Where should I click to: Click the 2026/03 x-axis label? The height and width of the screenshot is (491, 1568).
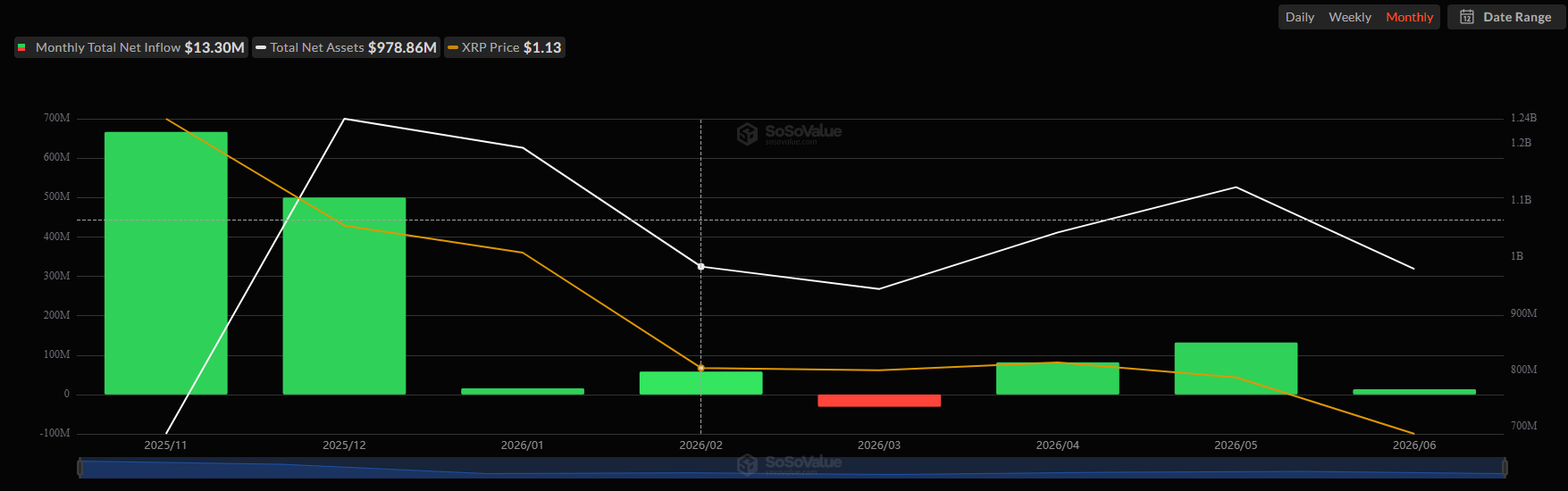click(x=879, y=445)
